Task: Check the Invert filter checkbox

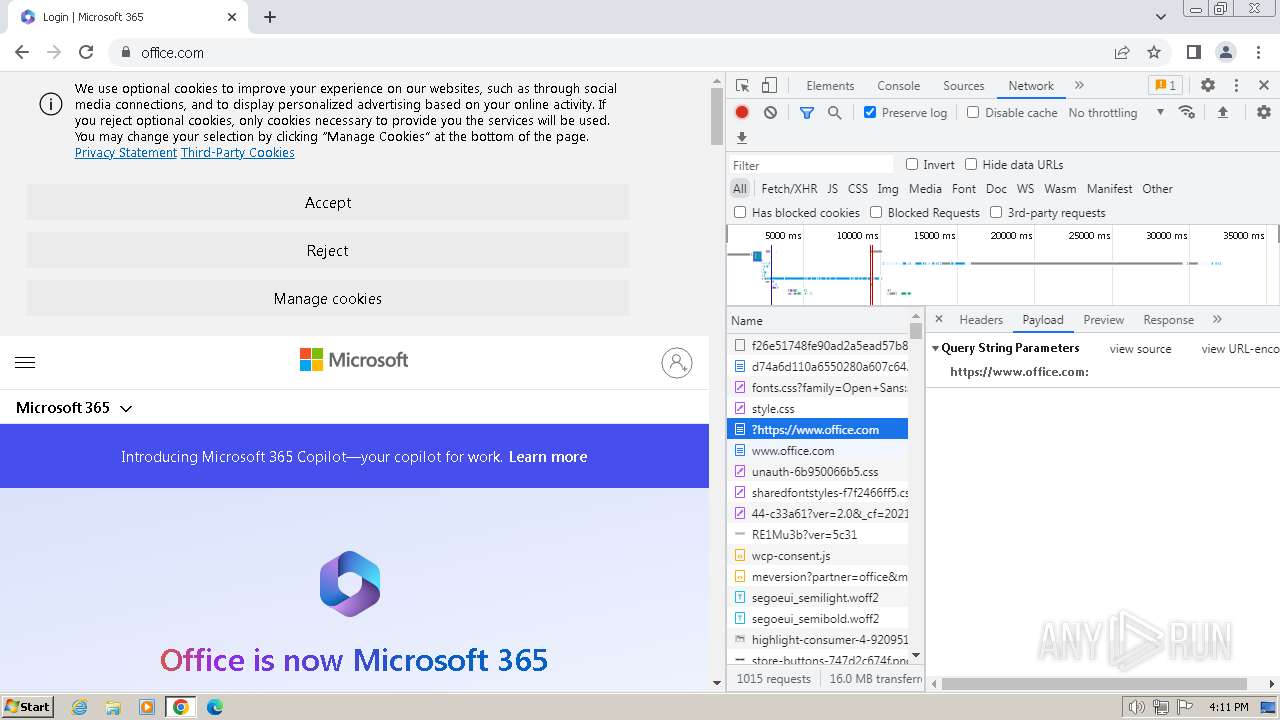Action: [x=912, y=164]
